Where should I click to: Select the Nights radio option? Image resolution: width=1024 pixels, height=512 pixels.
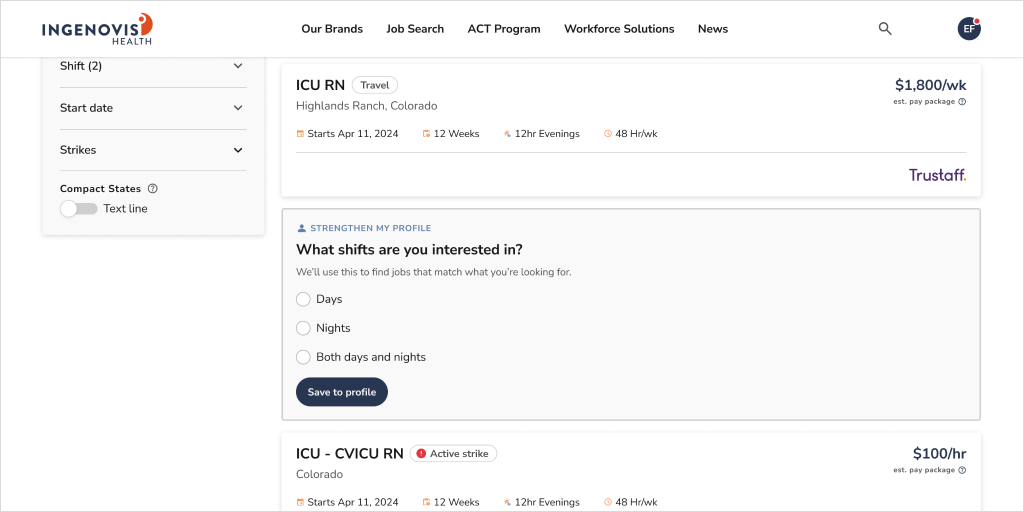point(303,328)
